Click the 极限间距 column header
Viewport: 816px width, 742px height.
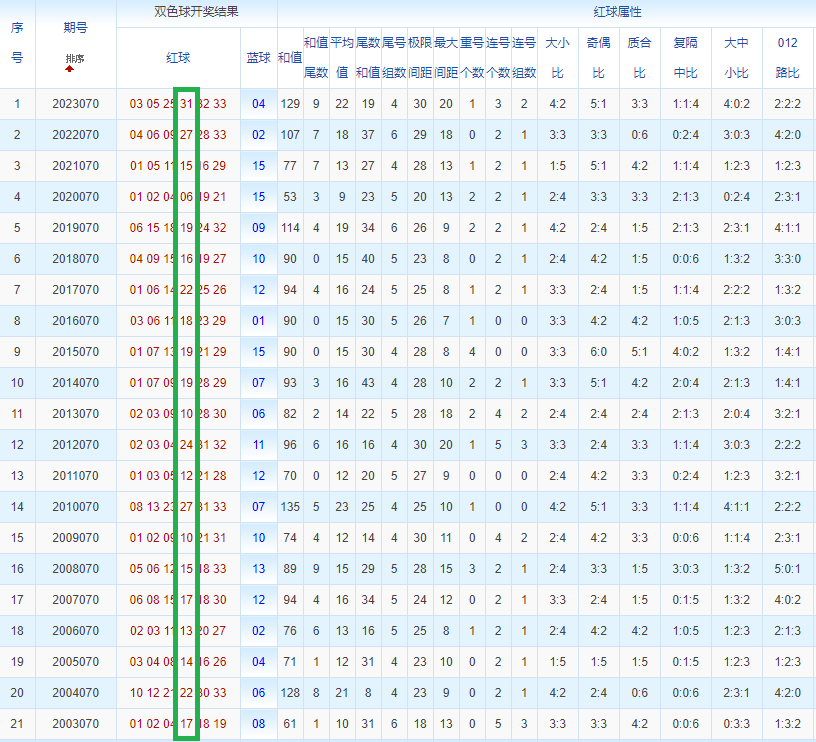coord(420,58)
